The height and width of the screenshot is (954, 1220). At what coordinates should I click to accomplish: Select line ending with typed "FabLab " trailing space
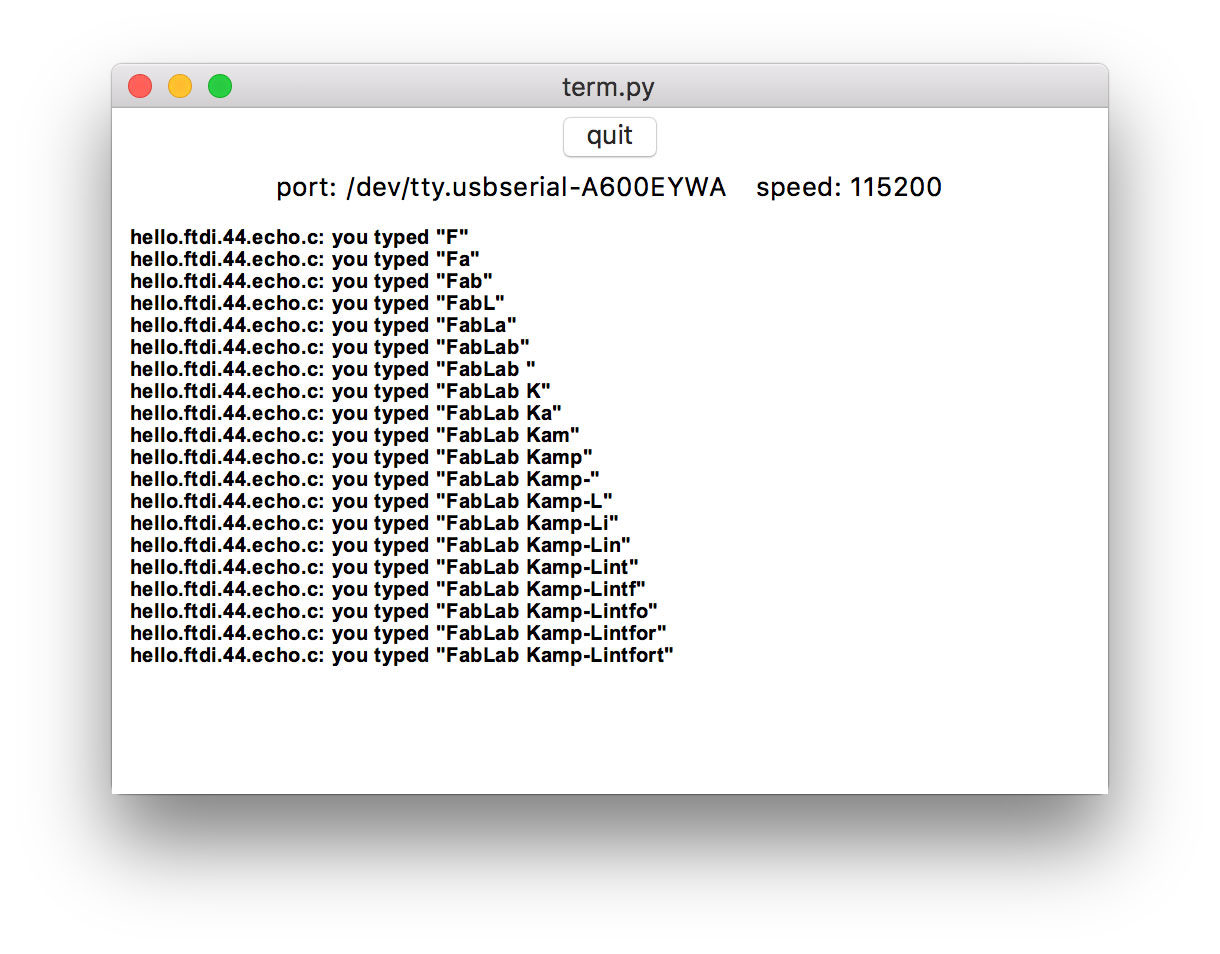pyautogui.click(x=333, y=370)
